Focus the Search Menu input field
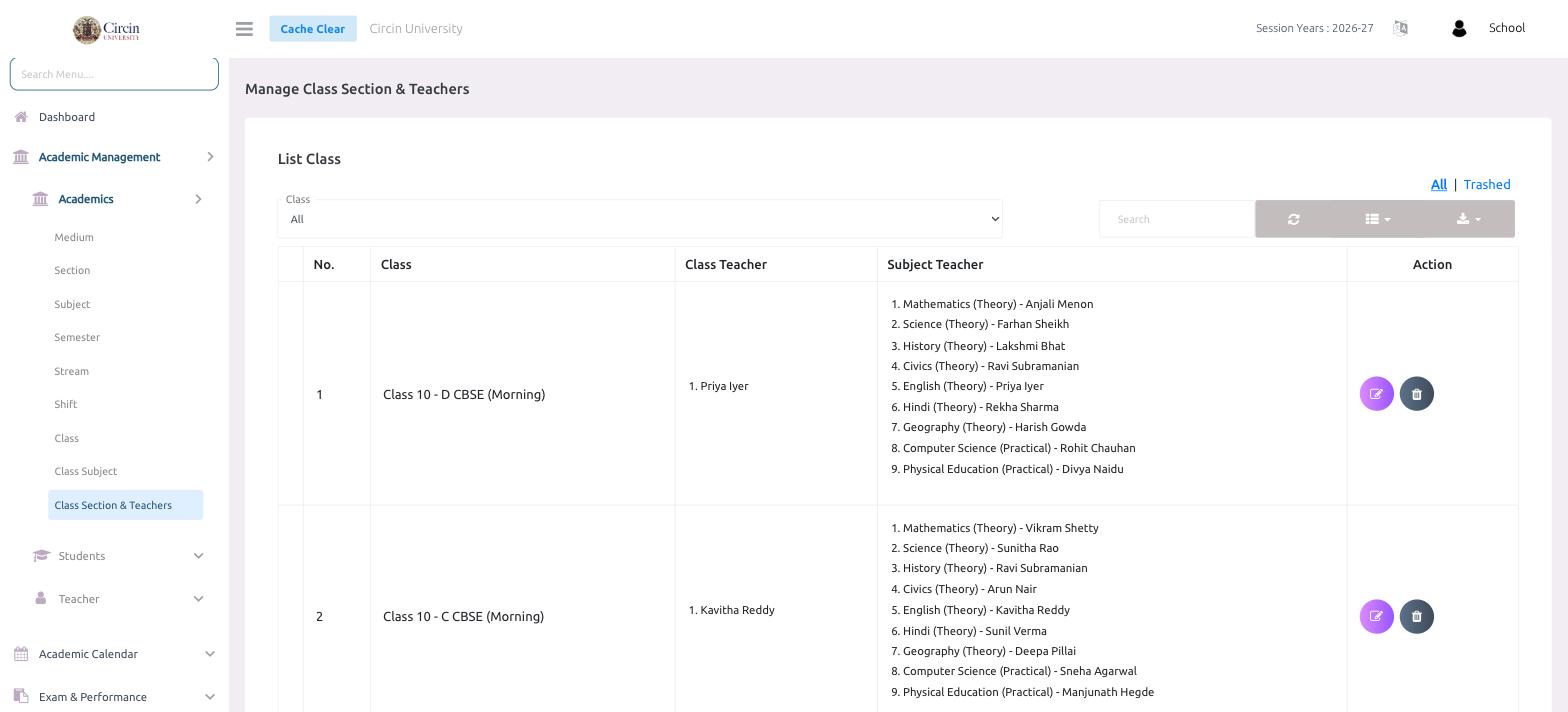The width and height of the screenshot is (1568, 712). (114, 74)
